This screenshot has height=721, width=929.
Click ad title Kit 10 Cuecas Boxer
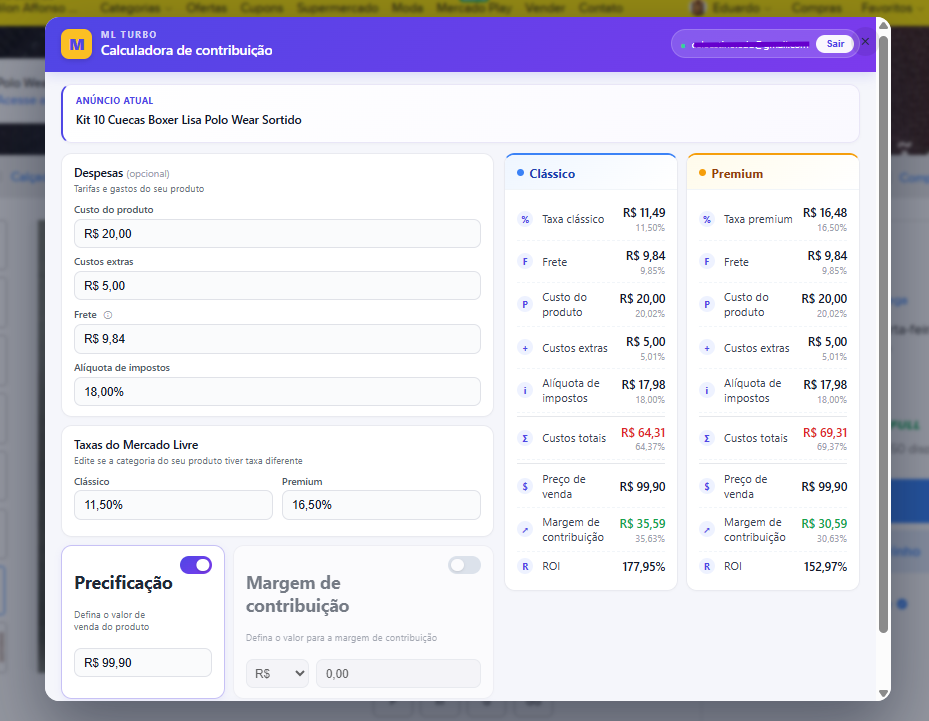pos(188,120)
